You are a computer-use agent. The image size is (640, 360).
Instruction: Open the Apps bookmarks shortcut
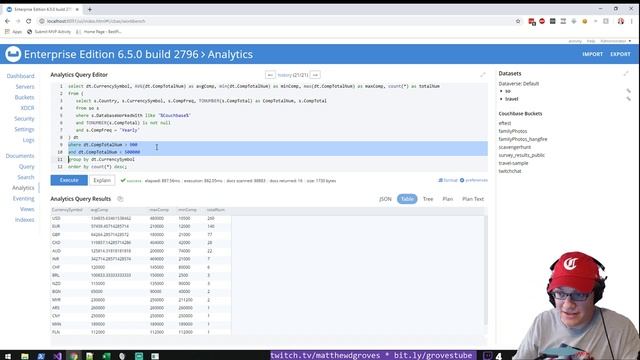click(13, 31)
